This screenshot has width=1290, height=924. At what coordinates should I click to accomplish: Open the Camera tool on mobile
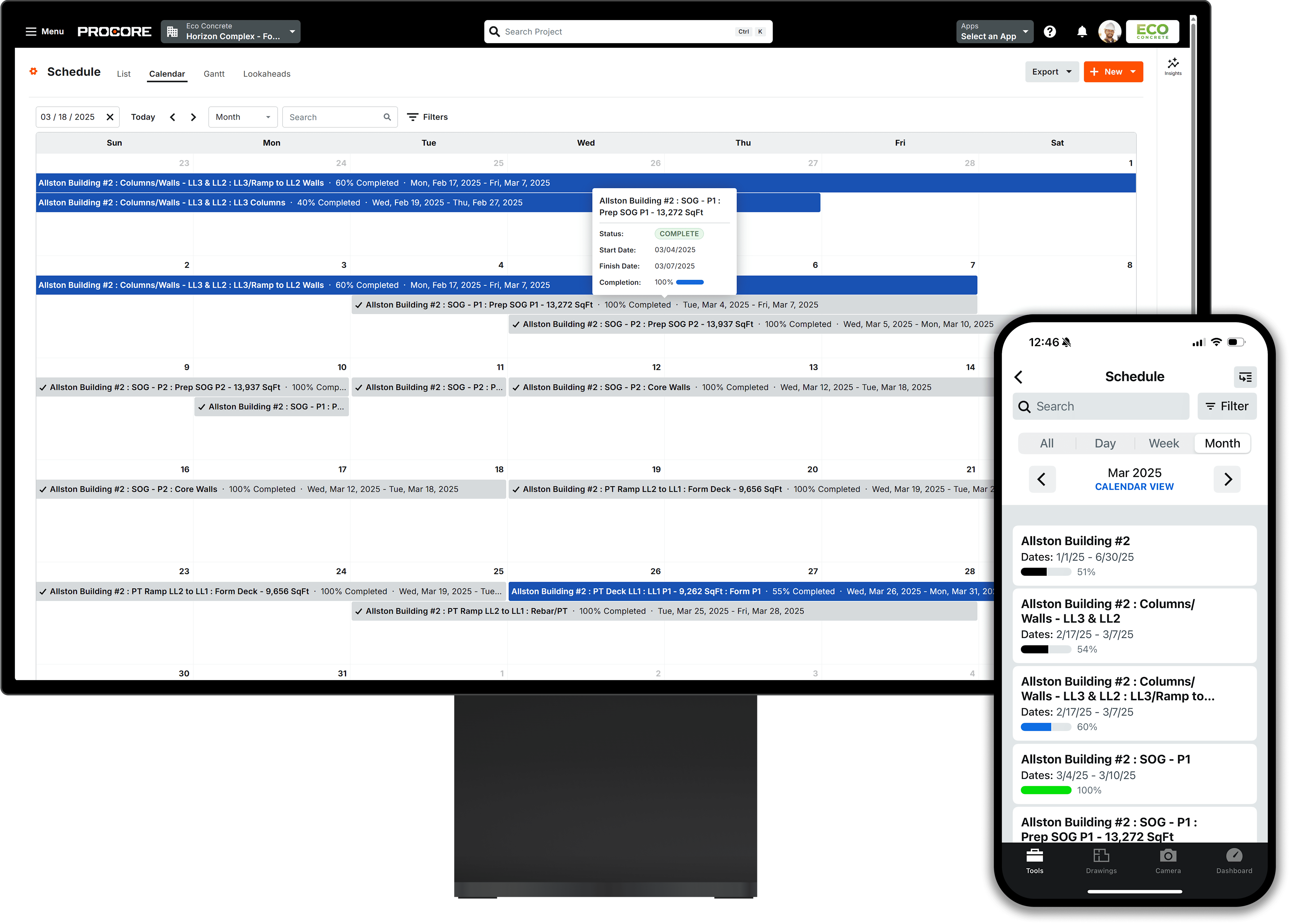1168,861
